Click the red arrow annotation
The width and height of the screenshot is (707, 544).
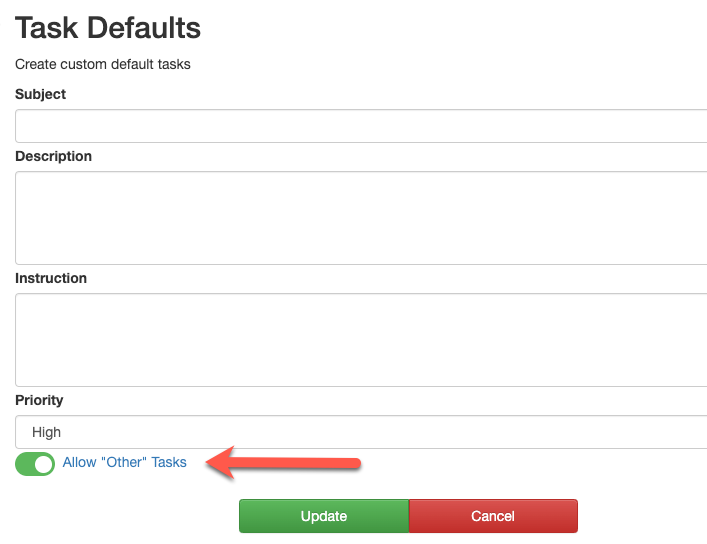click(x=283, y=463)
